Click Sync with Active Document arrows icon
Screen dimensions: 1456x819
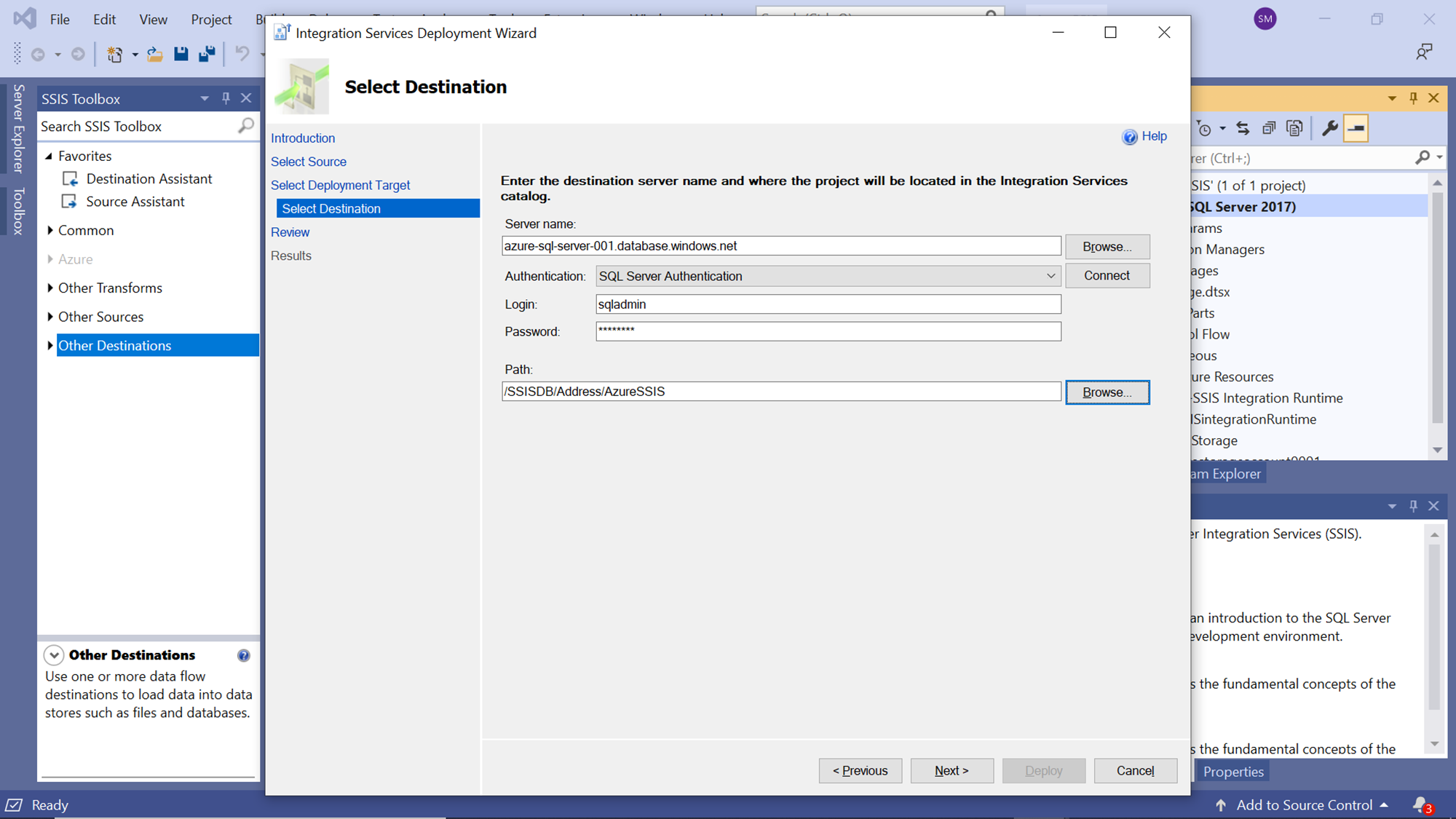[1243, 129]
